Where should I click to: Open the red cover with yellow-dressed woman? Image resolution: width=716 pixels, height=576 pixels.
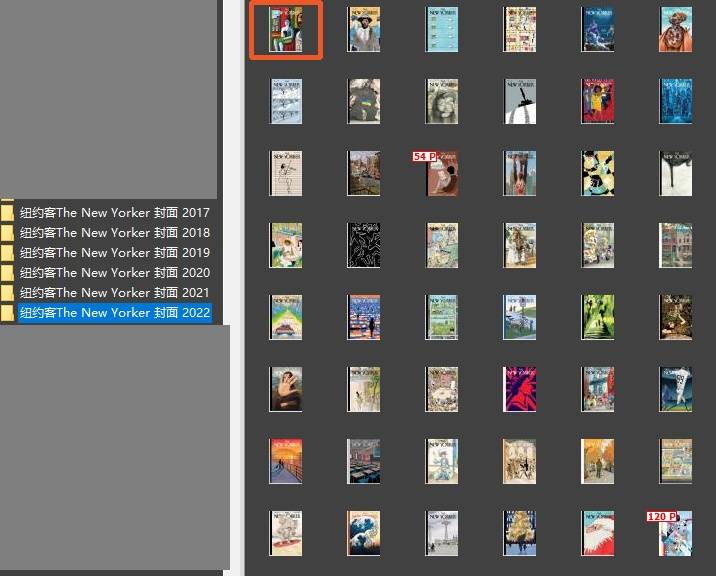point(598,101)
